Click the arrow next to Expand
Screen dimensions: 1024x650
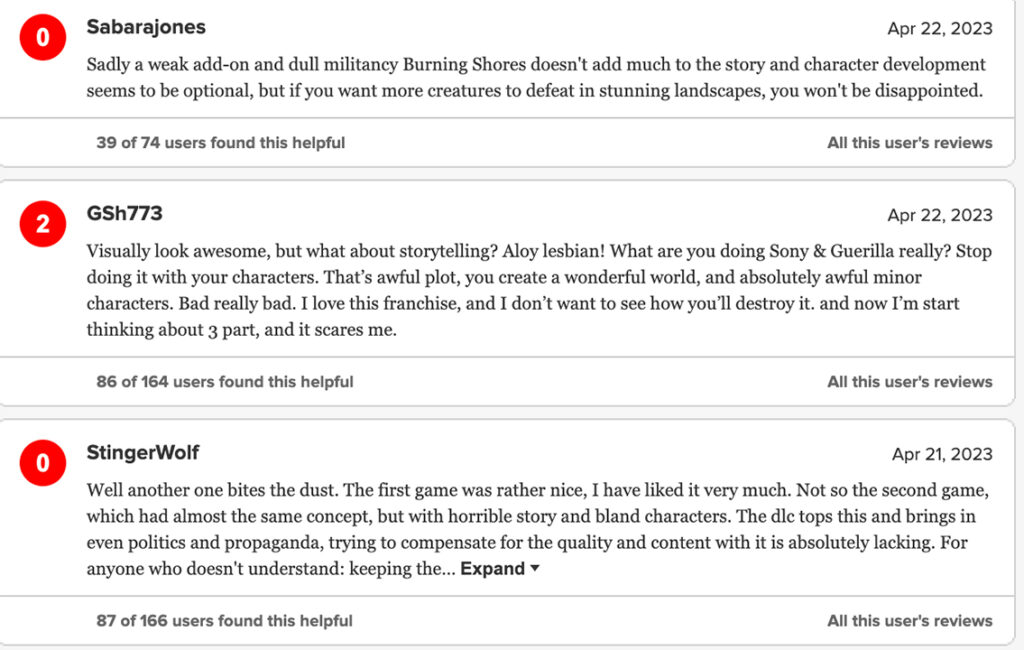tap(535, 569)
